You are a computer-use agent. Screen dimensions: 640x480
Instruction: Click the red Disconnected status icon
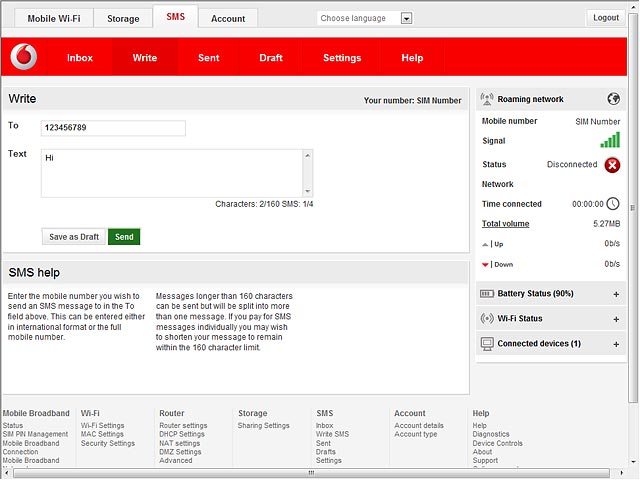pos(612,165)
